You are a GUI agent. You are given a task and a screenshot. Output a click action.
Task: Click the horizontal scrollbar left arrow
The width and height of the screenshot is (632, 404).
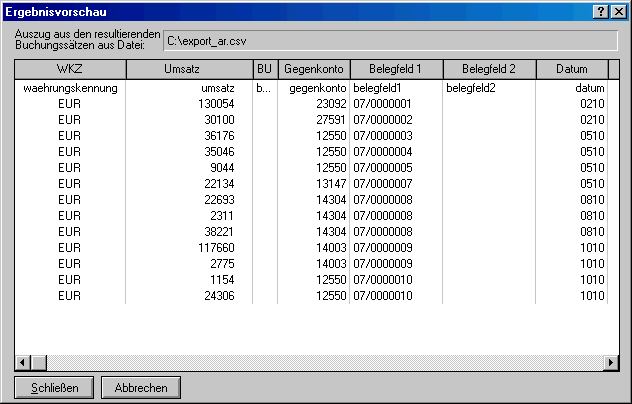pyautogui.click(x=23, y=362)
